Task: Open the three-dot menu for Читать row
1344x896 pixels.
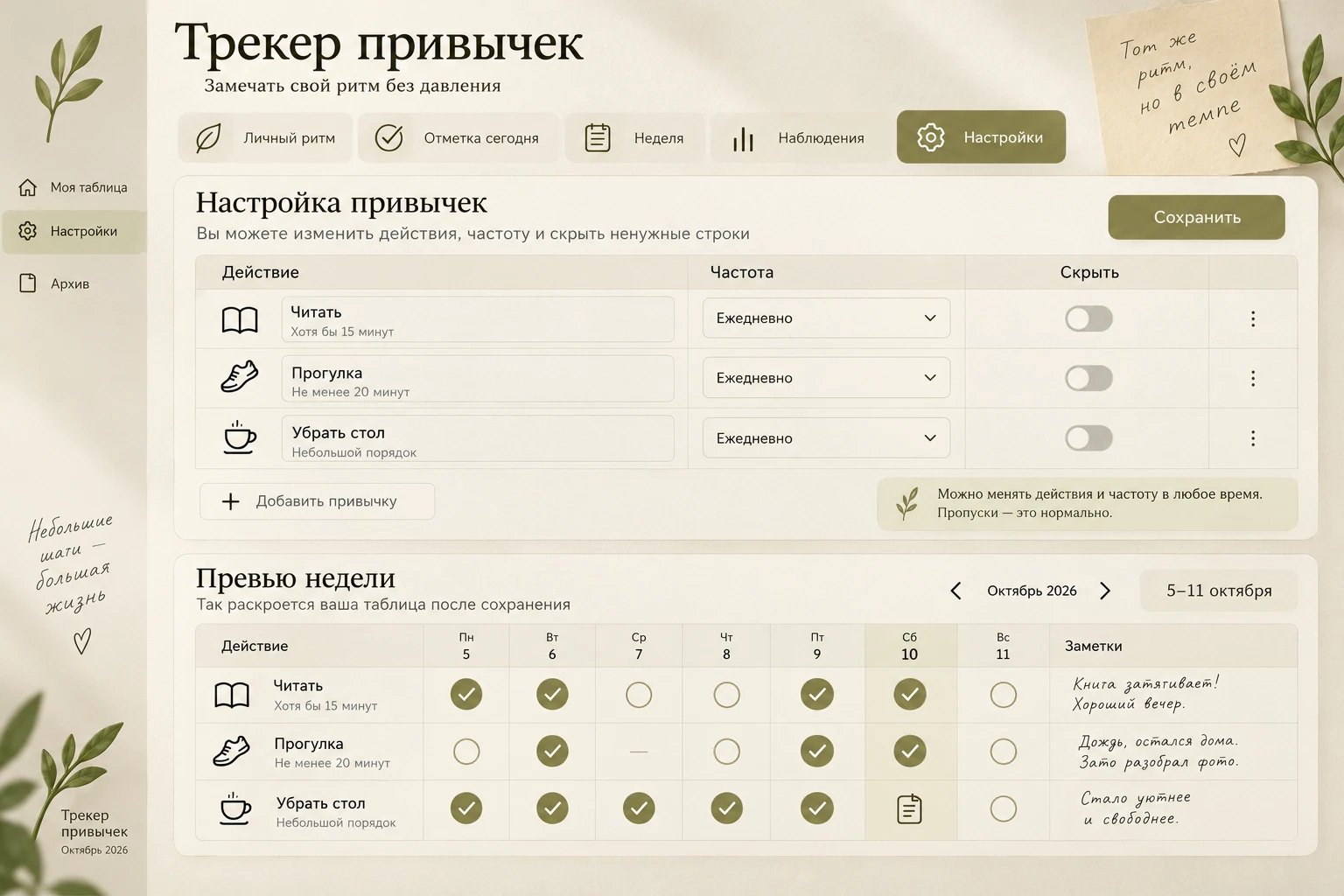Action: click(1252, 318)
